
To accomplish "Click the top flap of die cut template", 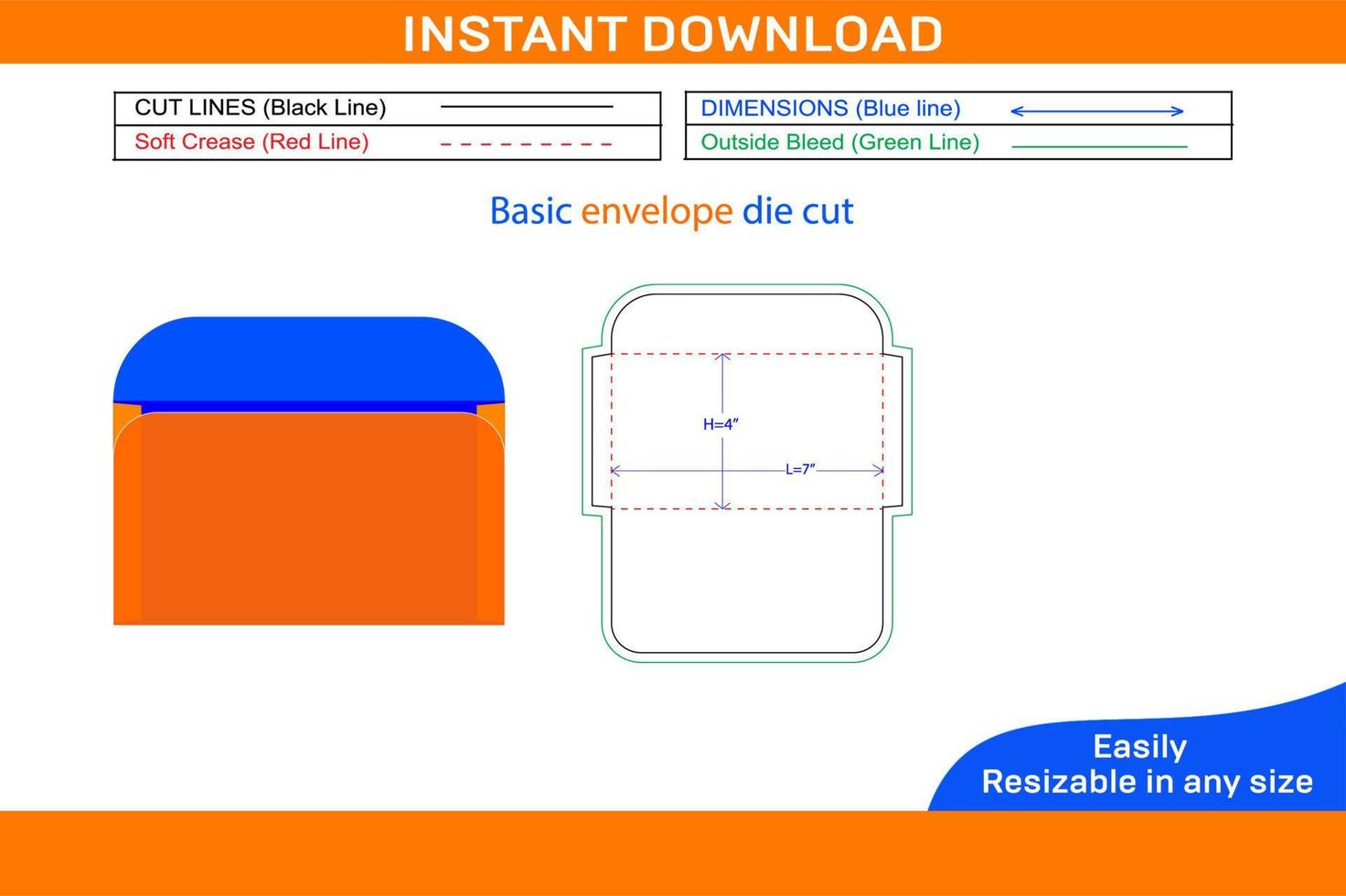I will tap(747, 324).
